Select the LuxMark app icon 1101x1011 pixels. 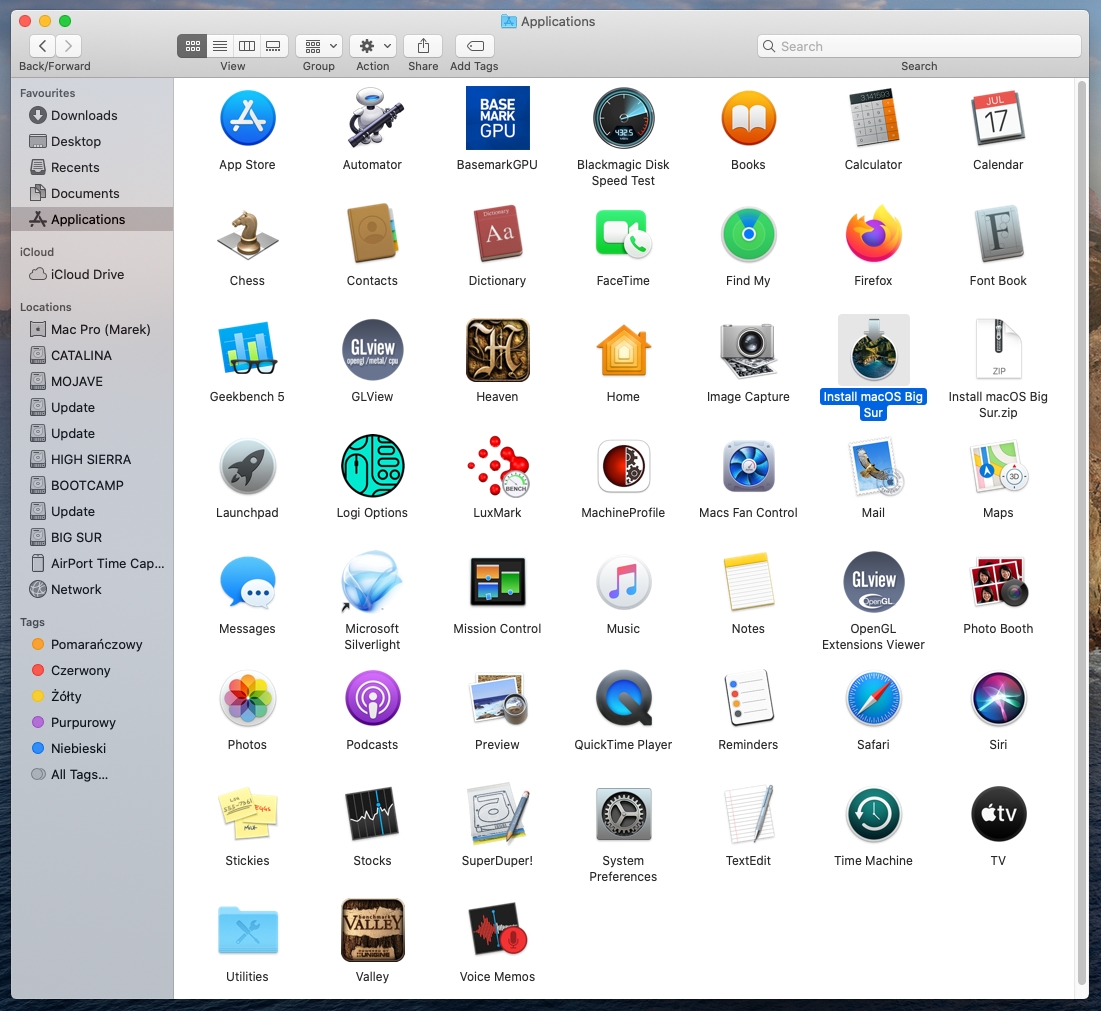[497, 466]
